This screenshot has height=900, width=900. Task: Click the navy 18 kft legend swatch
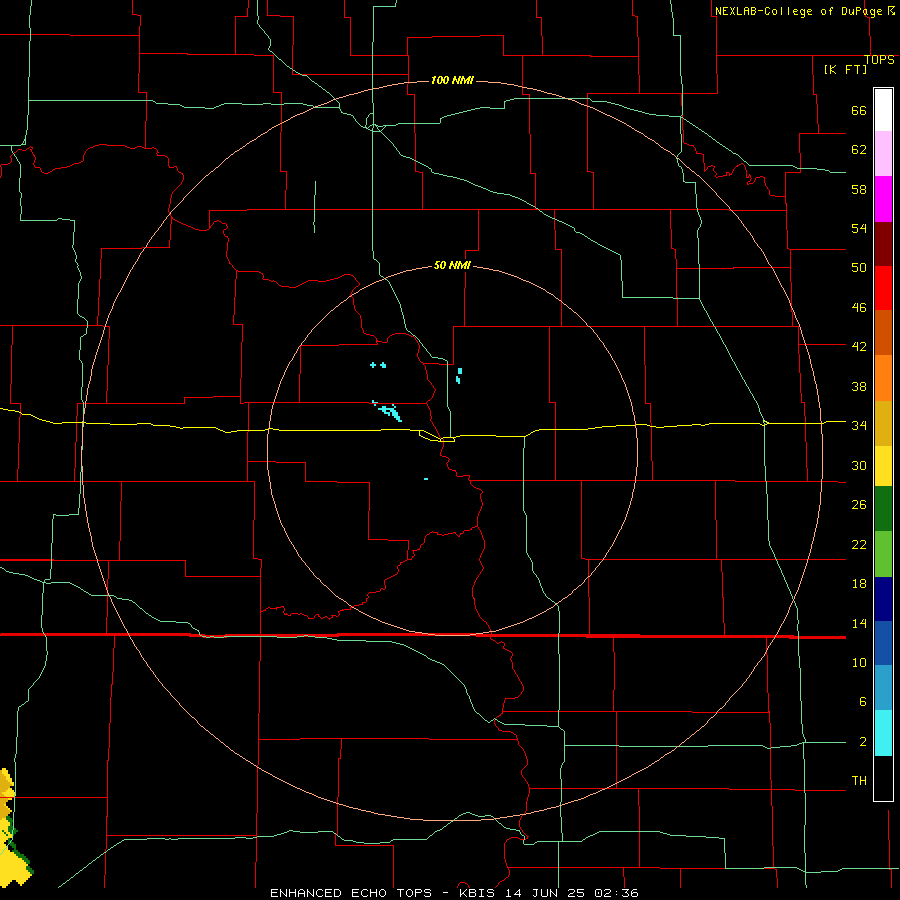883,599
